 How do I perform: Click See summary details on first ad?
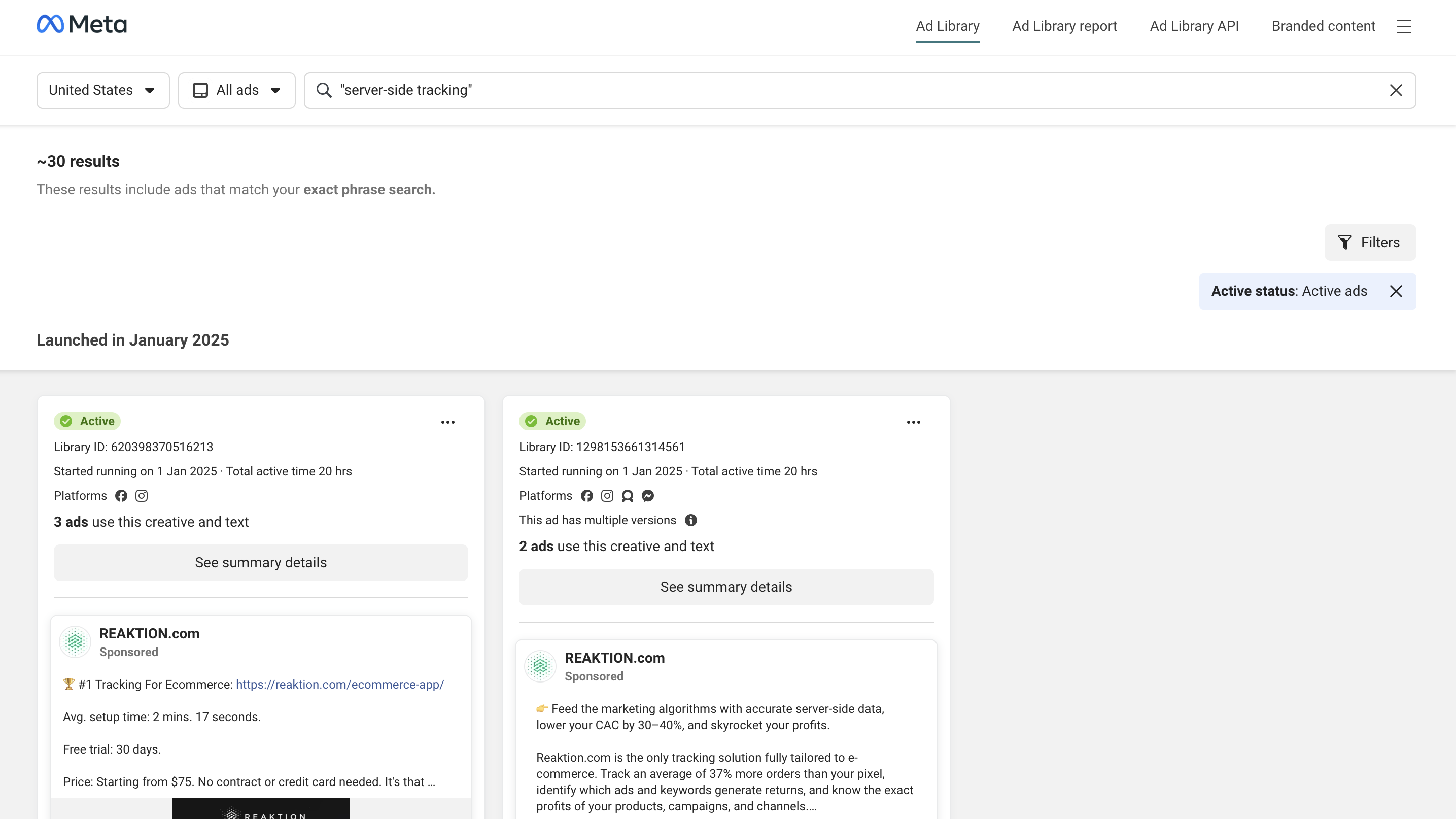point(261,562)
